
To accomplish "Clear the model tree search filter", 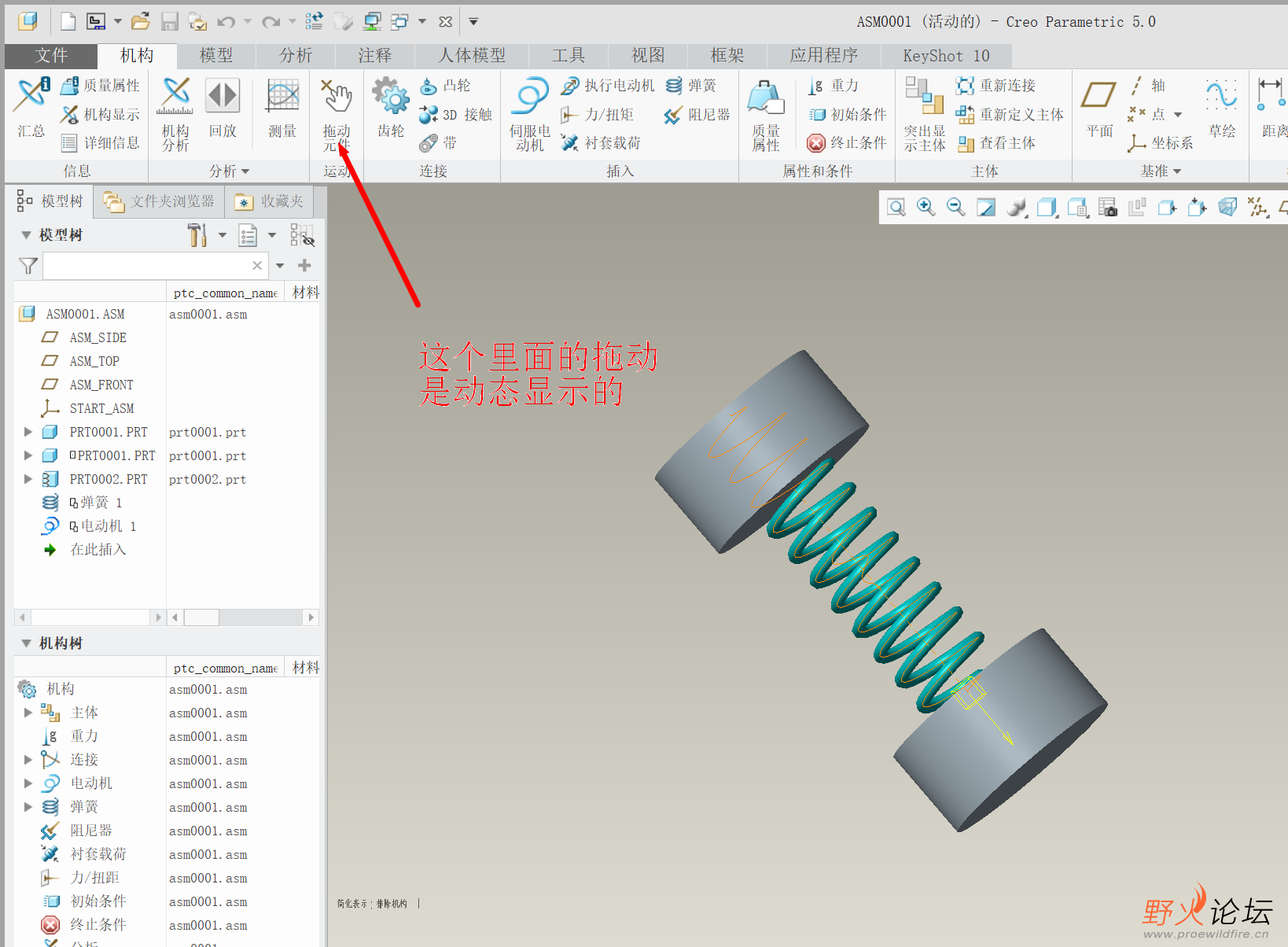I will pyautogui.click(x=257, y=266).
